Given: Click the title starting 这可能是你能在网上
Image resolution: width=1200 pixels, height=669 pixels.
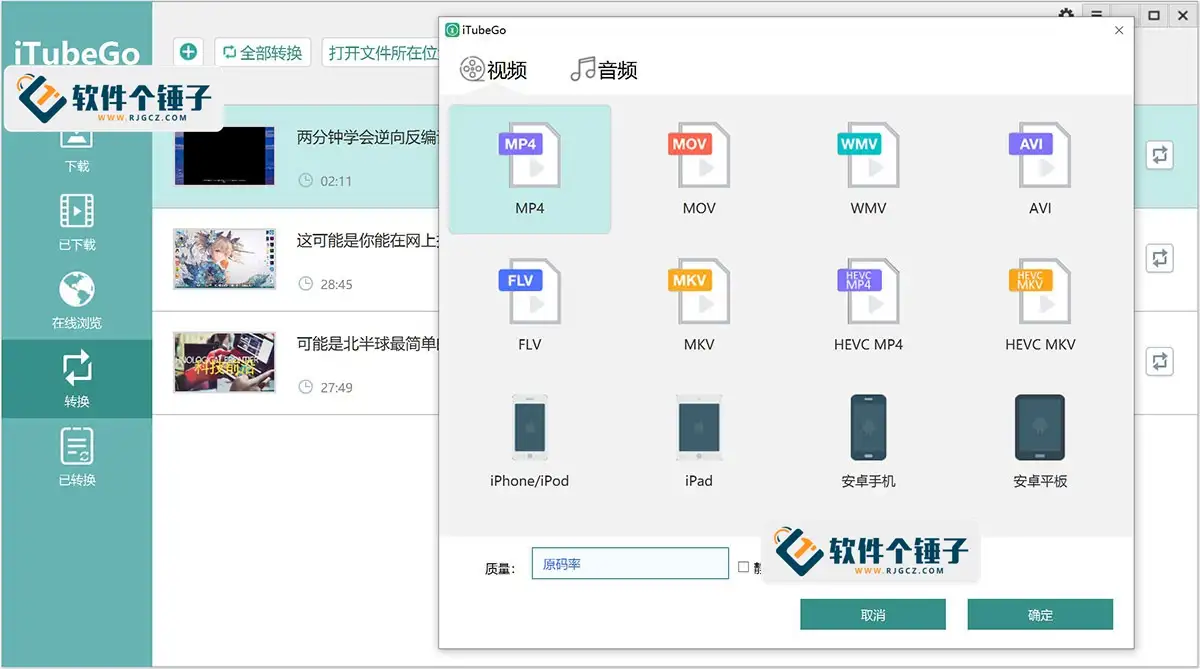Looking at the screenshot, I should point(368,241).
